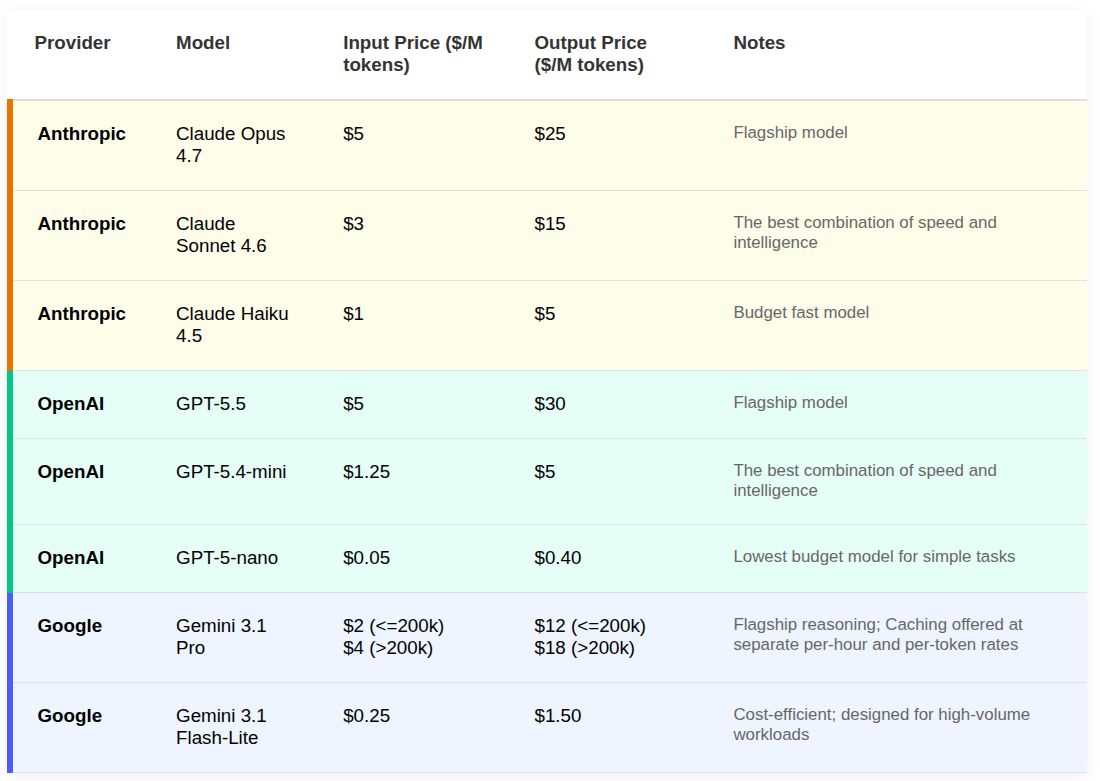Select the Claude Opus 4.7 model cell
This screenshot has height=781, width=1100.
(231, 145)
